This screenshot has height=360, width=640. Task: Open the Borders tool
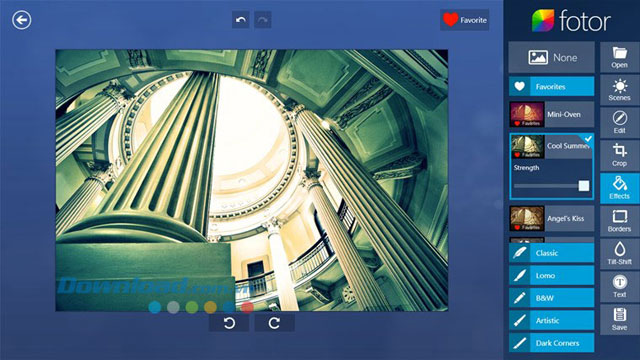click(x=620, y=221)
